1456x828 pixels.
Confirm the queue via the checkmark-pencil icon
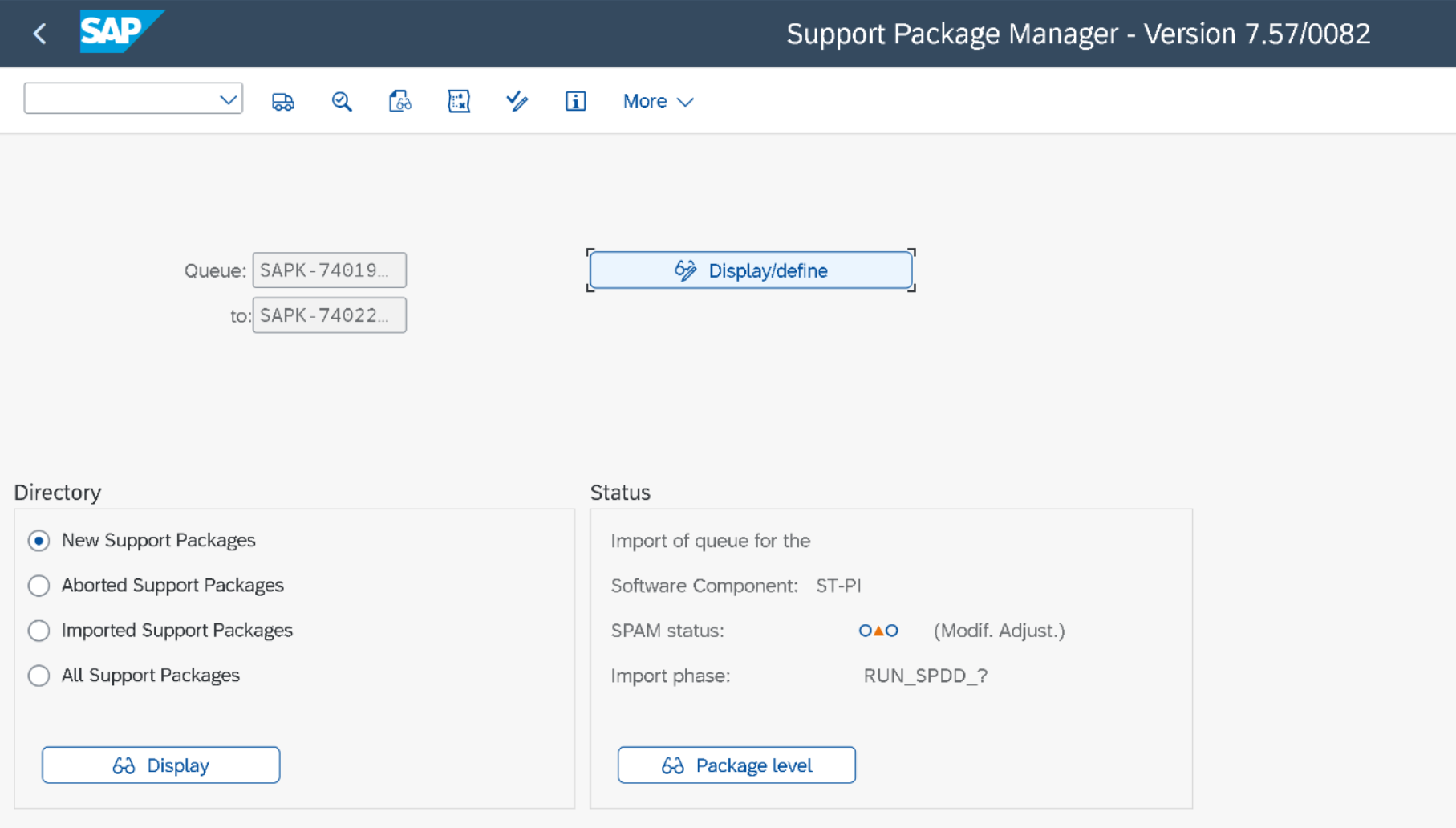pyautogui.click(x=517, y=100)
